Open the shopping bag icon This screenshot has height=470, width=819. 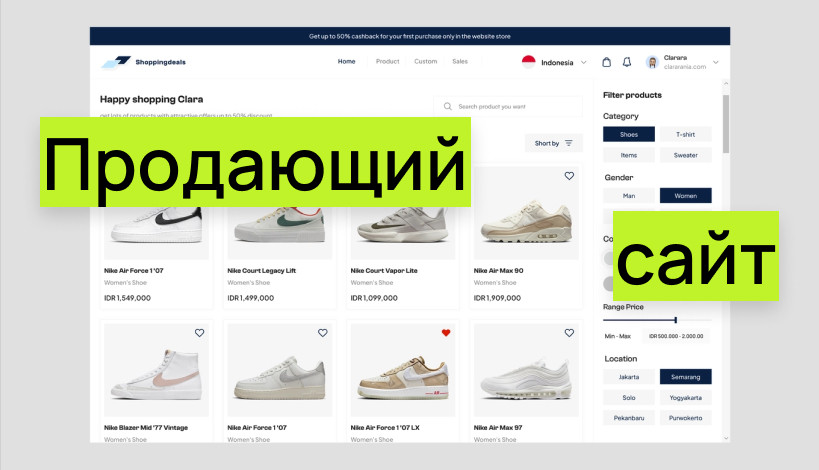606,62
